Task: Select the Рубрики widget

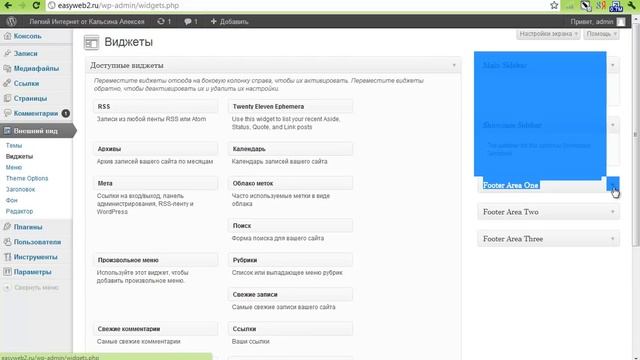Action: [291, 260]
